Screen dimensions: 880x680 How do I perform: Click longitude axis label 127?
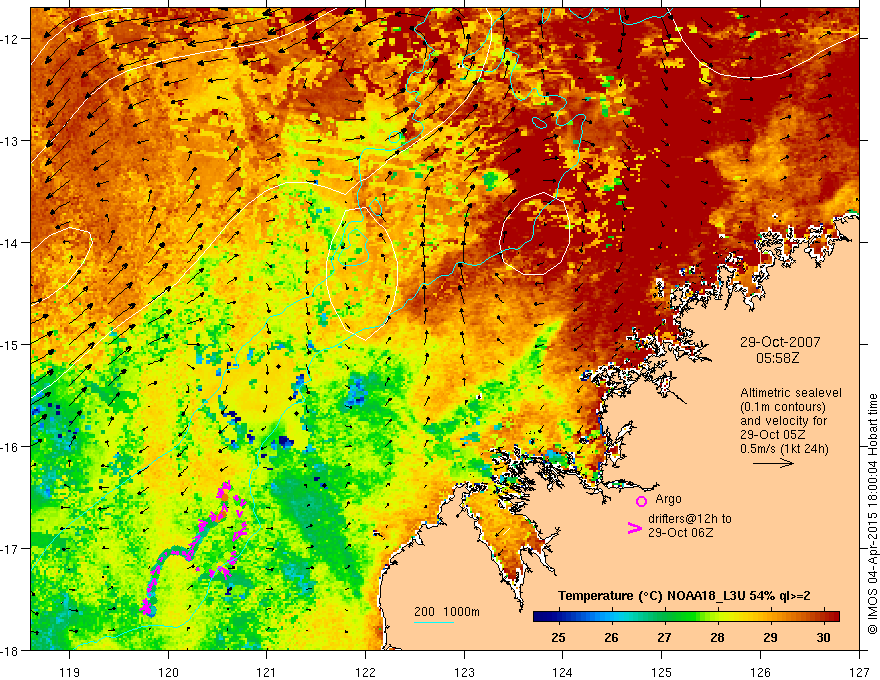point(859,672)
